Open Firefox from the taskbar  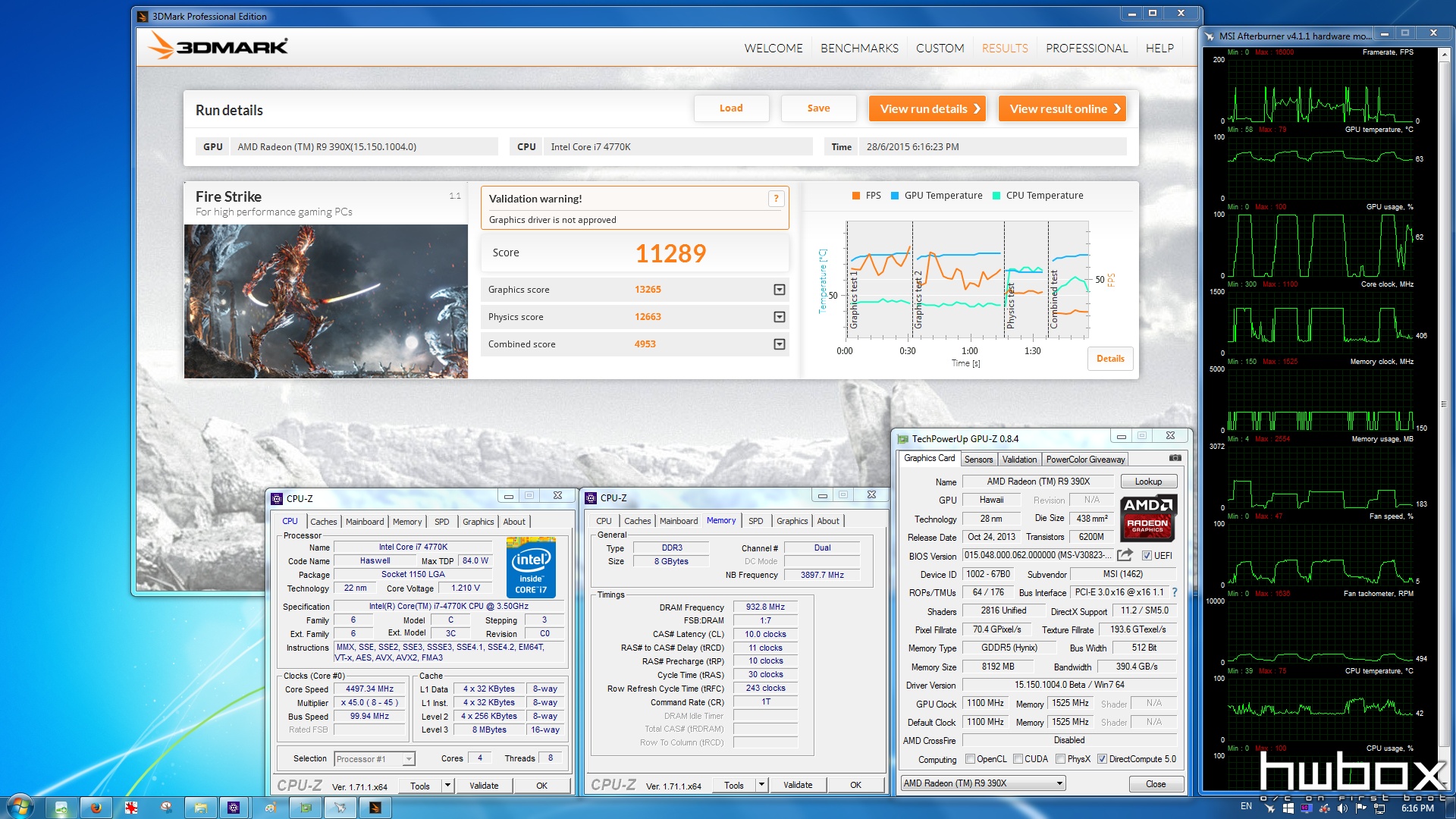coord(96,808)
